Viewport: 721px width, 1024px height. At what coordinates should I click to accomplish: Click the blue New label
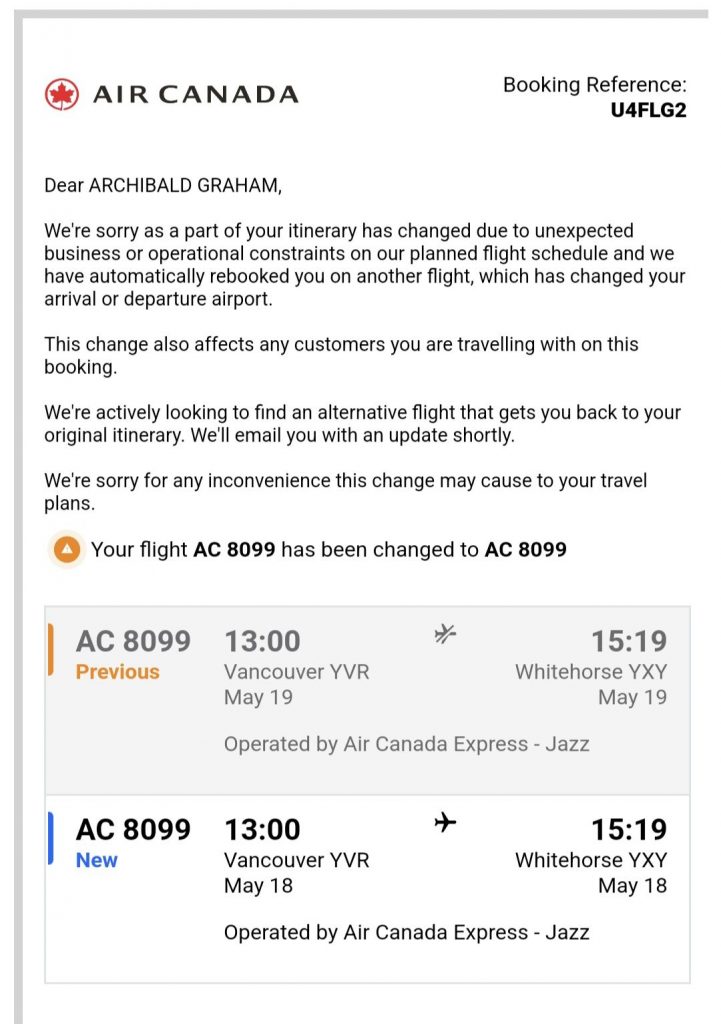pos(96,860)
